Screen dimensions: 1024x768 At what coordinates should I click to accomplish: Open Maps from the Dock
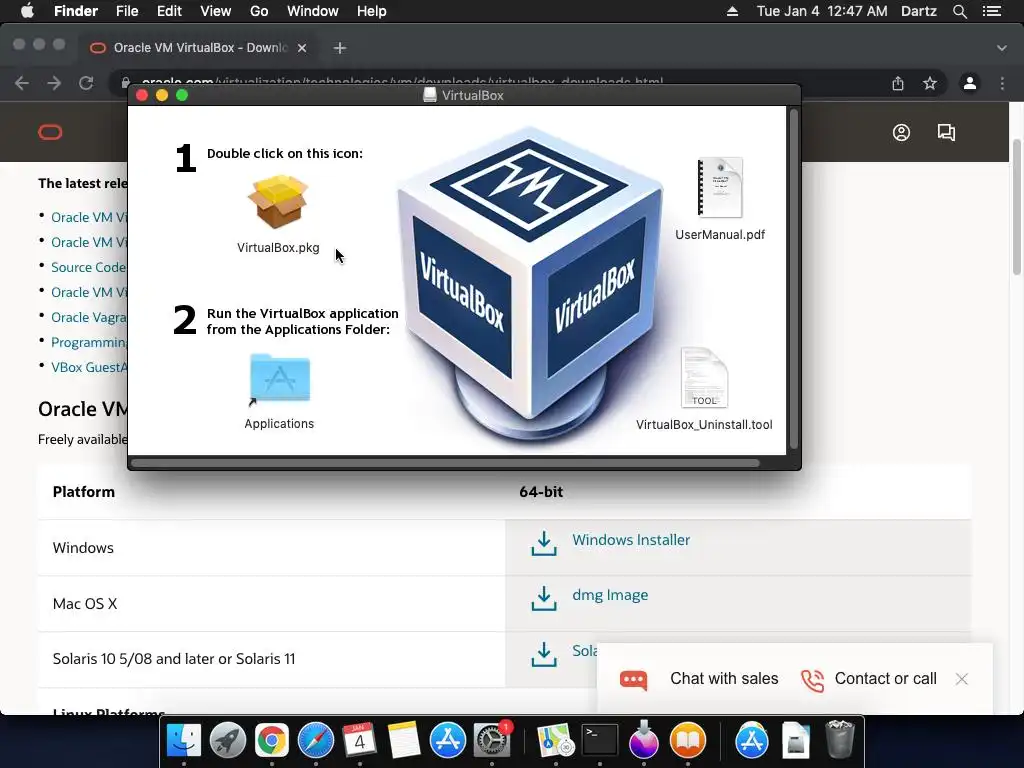point(556,740)
